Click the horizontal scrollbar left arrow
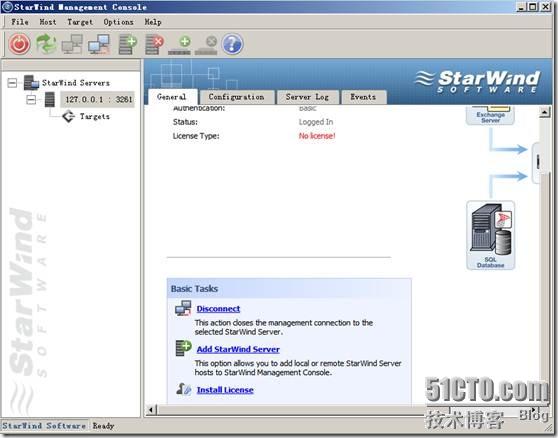 pyautogui.click(x=151, y=410)
